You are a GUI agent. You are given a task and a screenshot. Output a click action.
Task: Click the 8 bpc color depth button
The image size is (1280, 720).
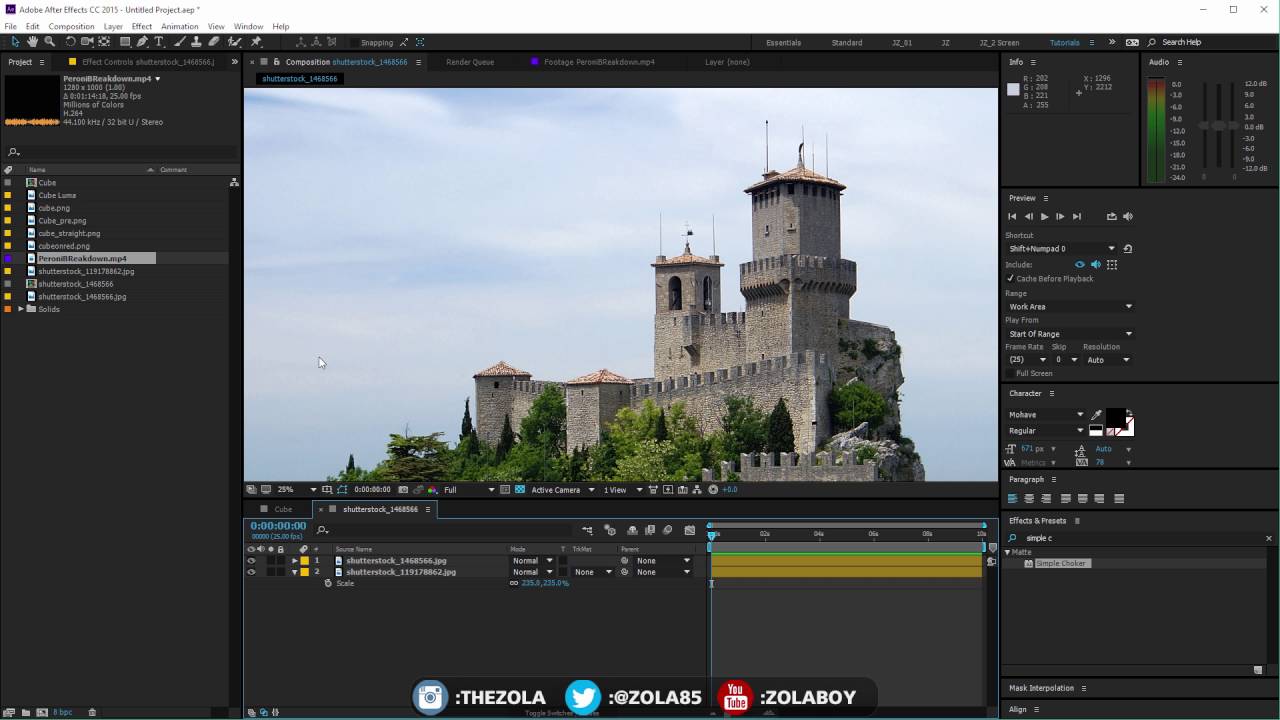tap(62, 712)
